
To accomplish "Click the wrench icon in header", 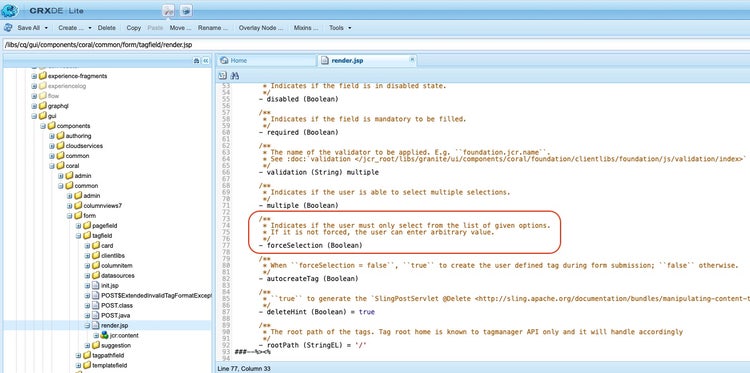I will [x=168, y=10].
